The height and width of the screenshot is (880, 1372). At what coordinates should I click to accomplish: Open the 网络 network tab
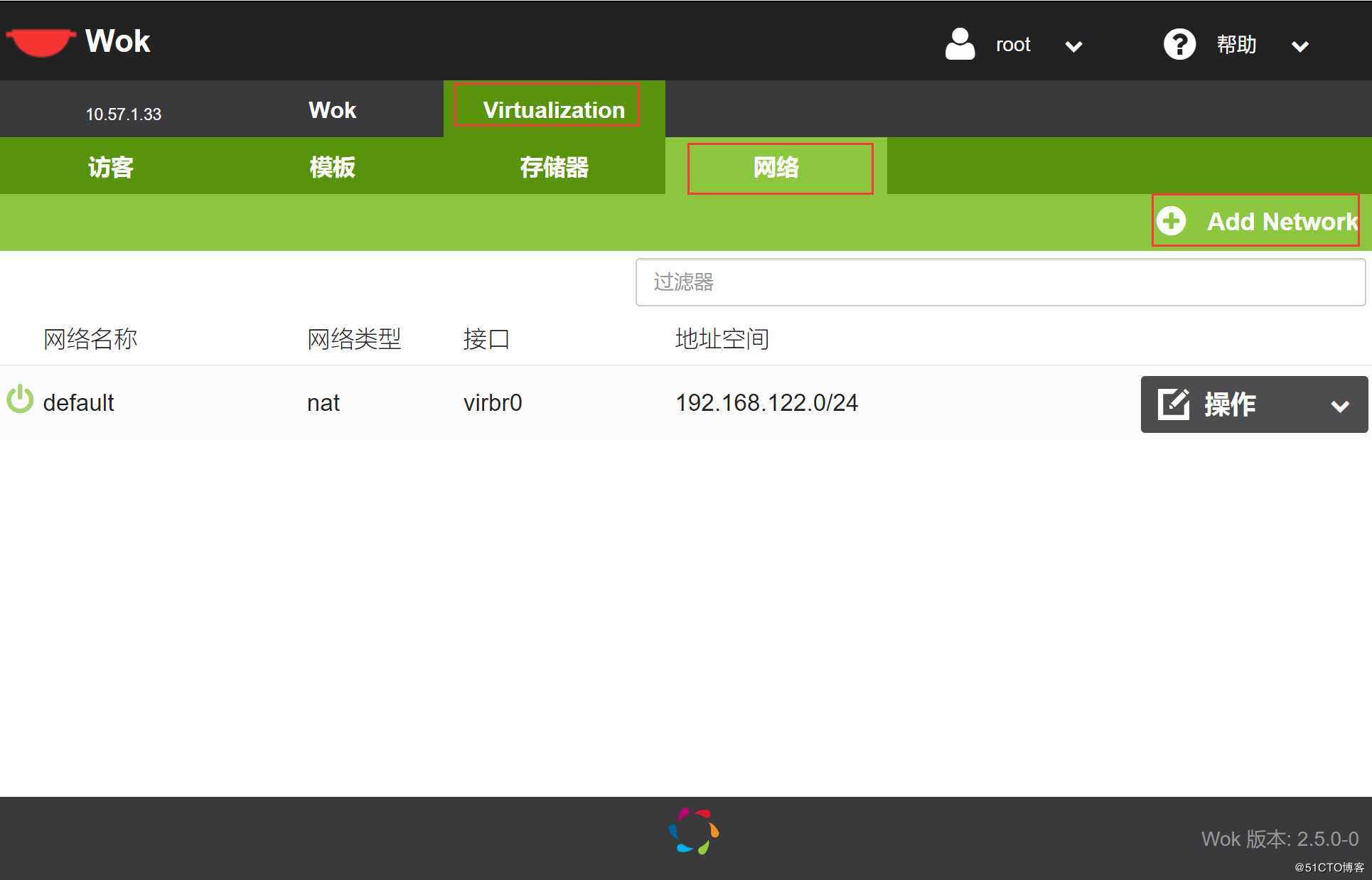pyautogui.click(x=776, y=166)
